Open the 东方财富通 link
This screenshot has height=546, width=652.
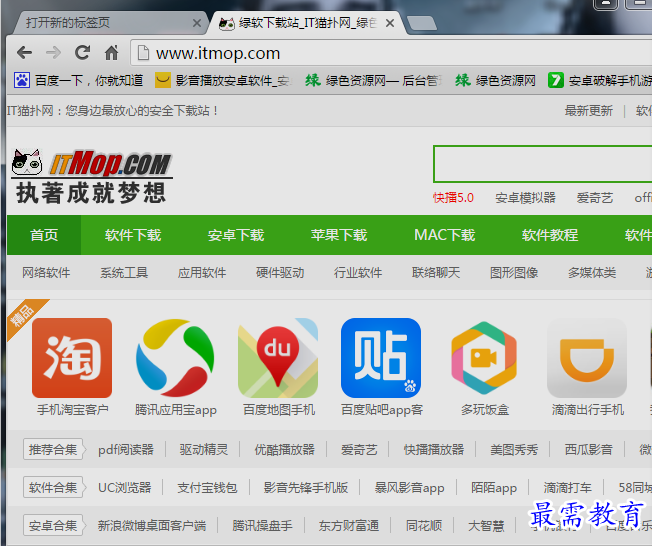click(x=349, y=526)
